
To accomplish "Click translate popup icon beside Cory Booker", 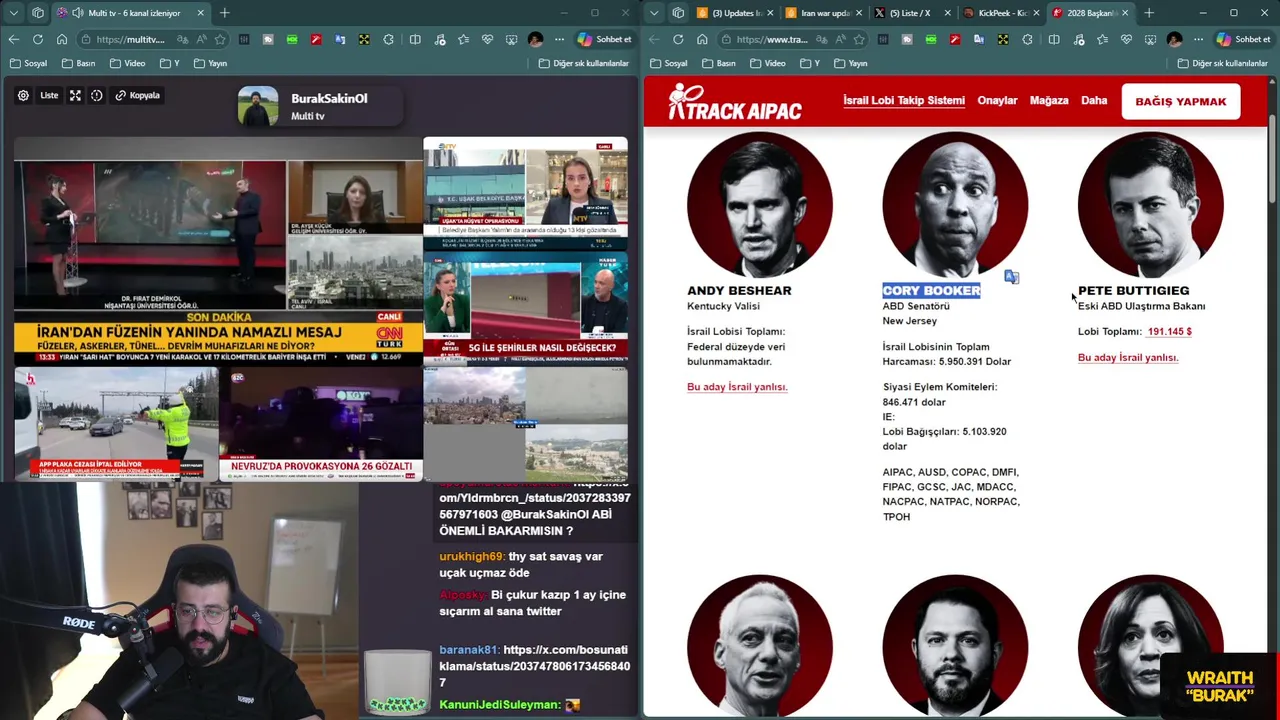I will 1011,277.
